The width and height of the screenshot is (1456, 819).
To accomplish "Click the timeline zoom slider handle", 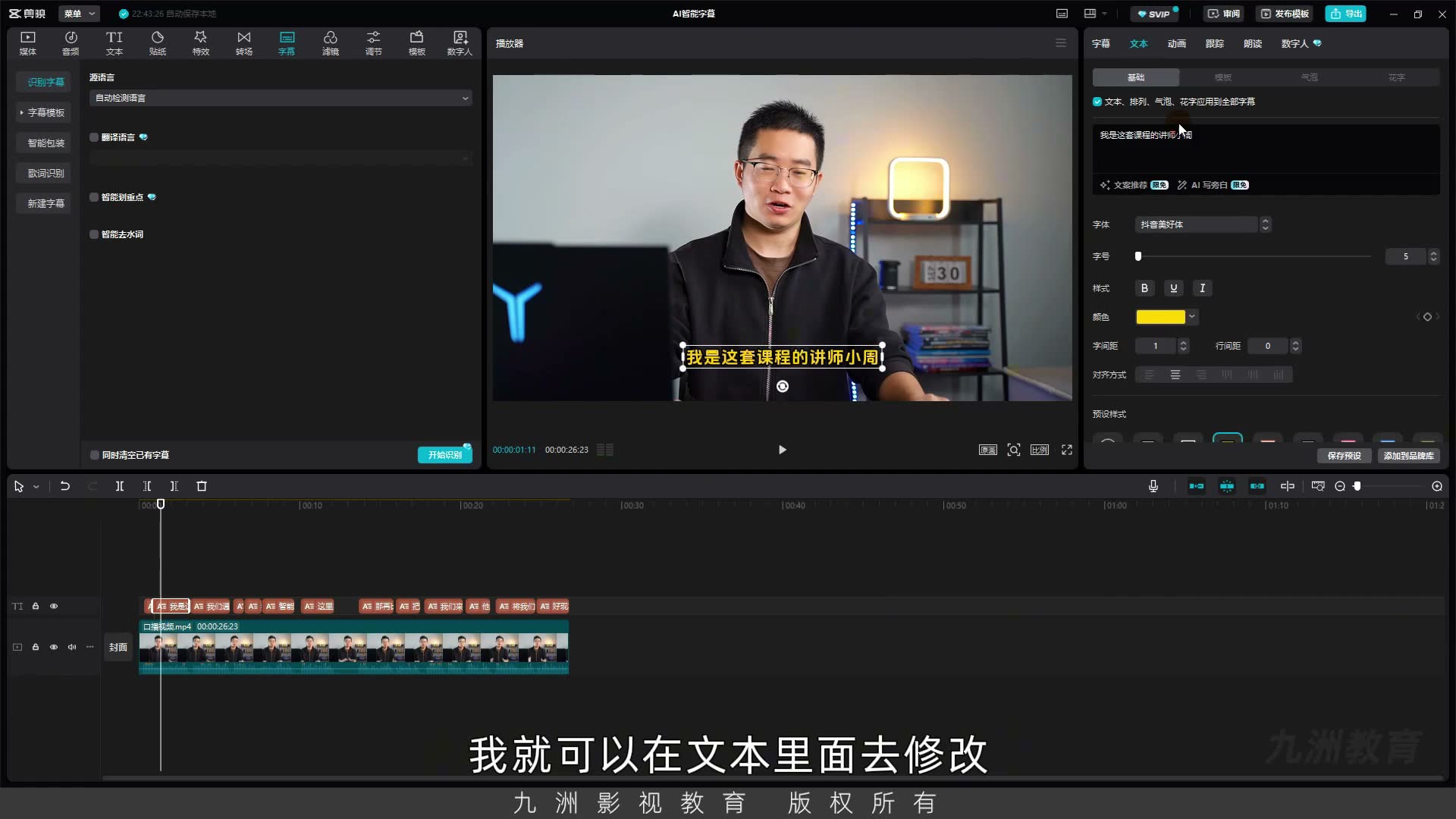I will click(x=1357, y=486).
